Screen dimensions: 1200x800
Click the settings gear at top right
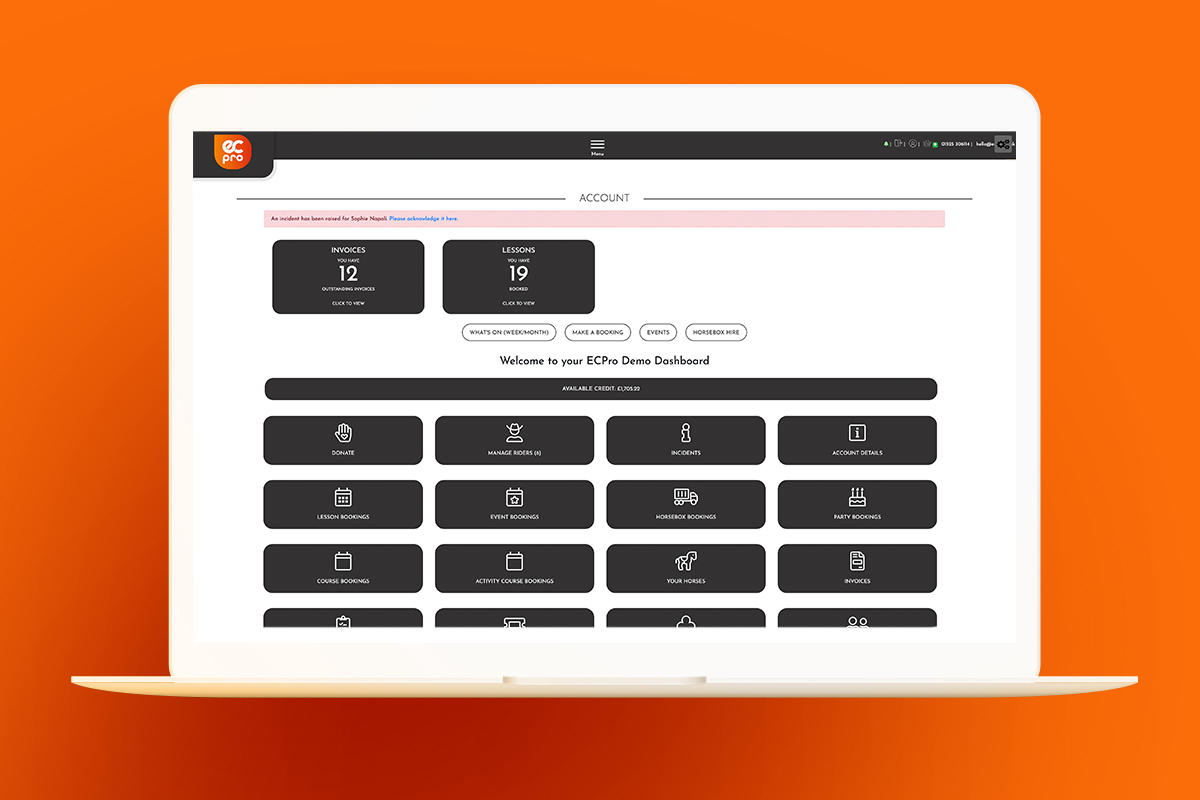click(1003, 143)
